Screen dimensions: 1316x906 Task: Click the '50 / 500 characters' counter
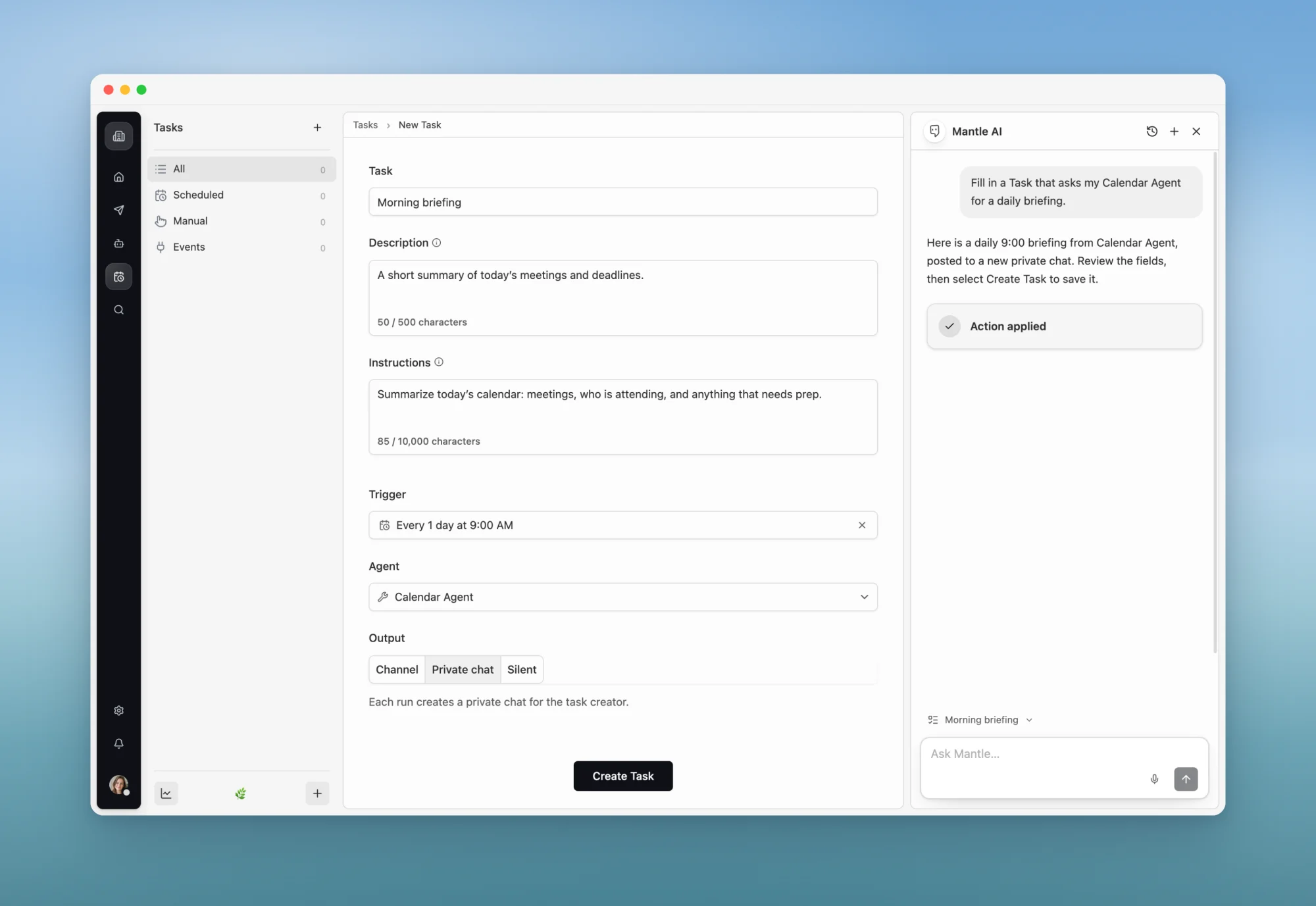[x=422, y=322]
